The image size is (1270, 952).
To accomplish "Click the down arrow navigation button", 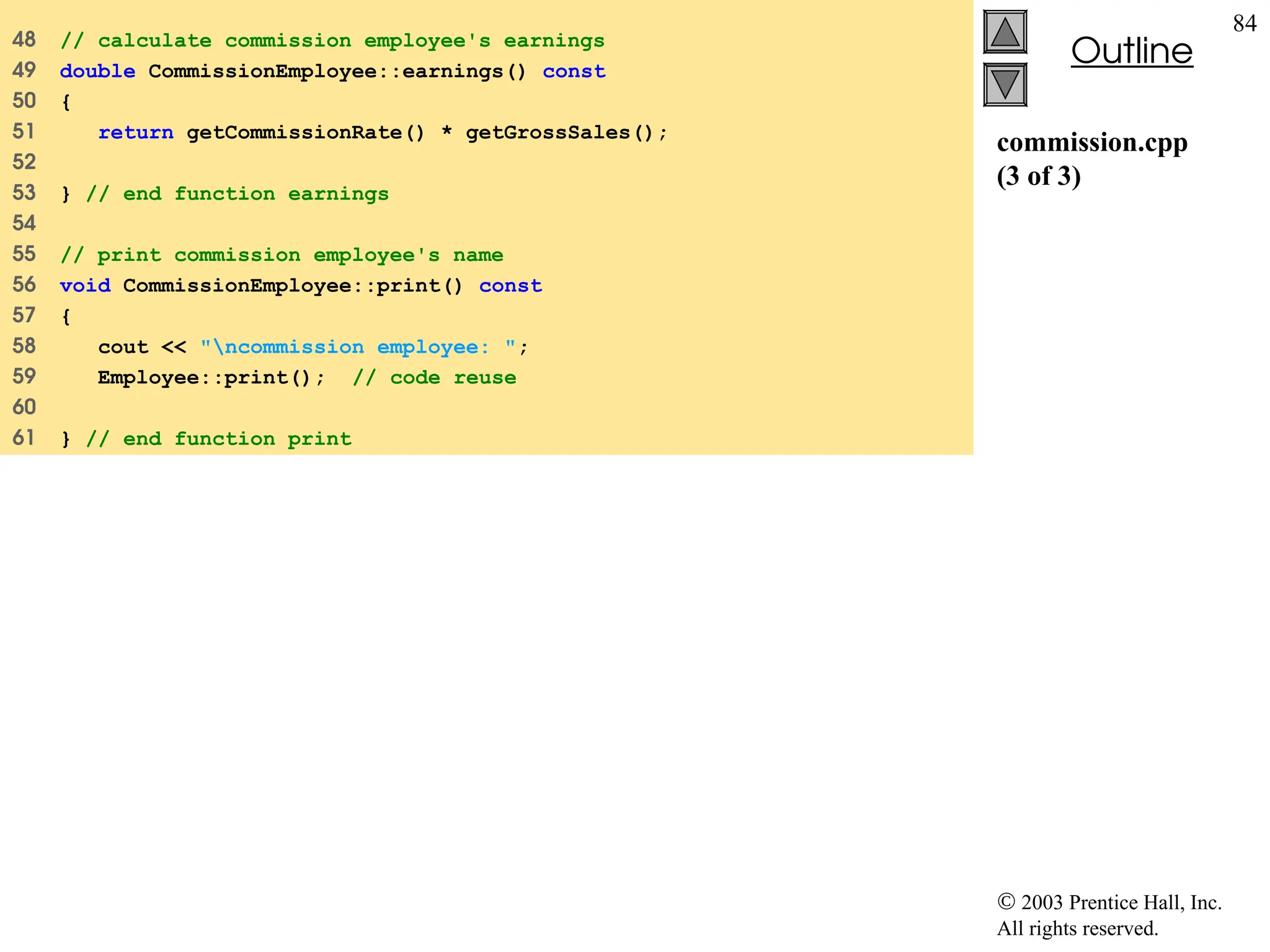I will click(1005, 84).
